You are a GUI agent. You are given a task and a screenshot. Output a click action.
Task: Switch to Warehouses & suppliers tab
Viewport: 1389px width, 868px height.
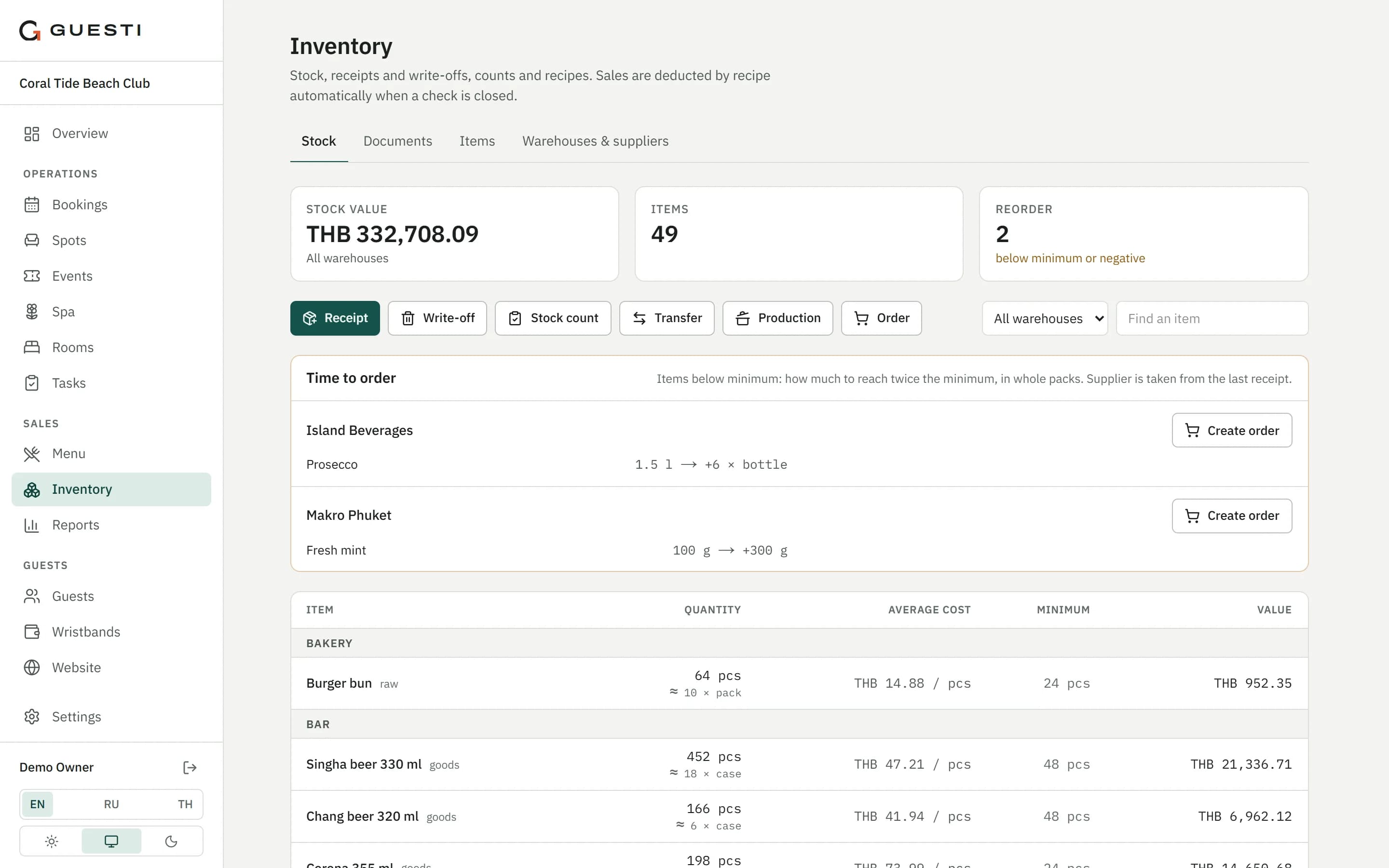[x=595, y=141]
